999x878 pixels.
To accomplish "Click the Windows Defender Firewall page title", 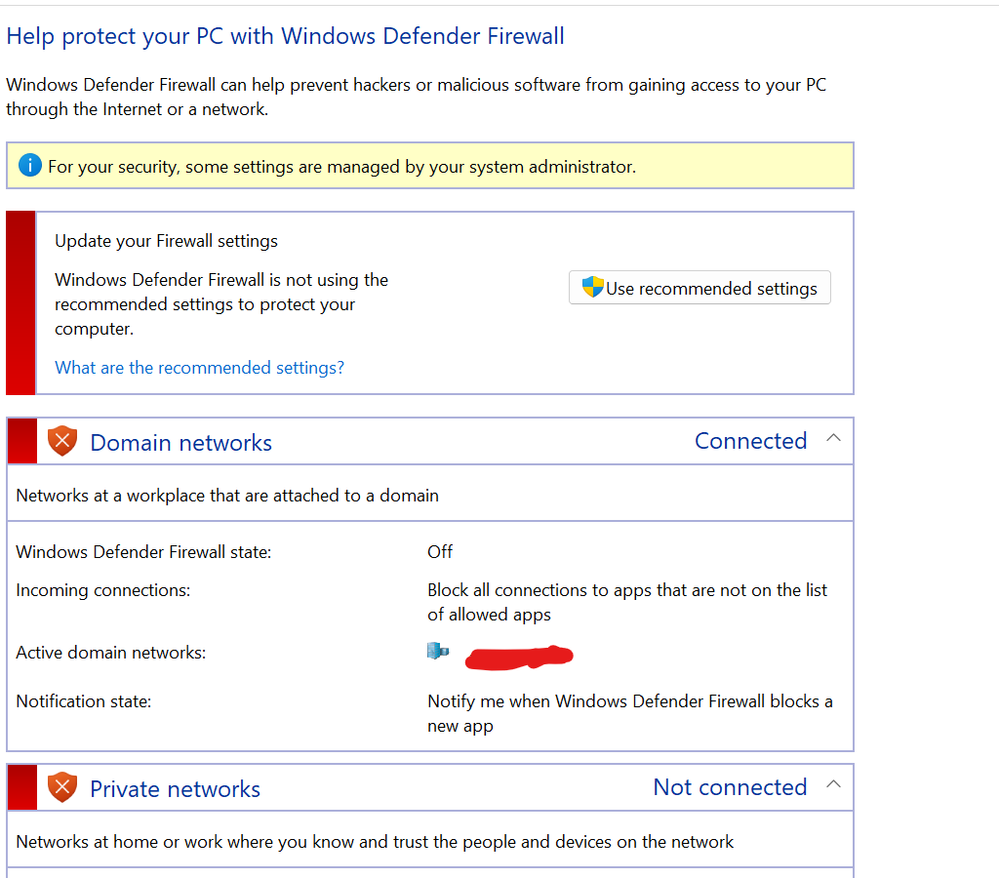I will [x=285, y=37].
